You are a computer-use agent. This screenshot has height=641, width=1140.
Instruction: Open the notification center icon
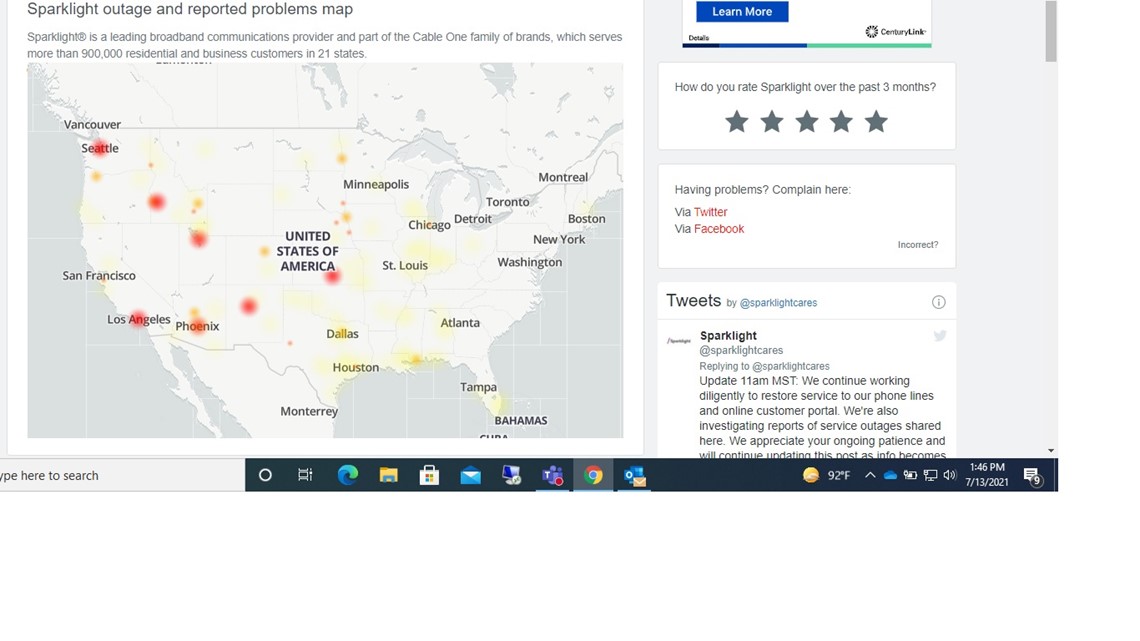click(x=1032, y=476)
